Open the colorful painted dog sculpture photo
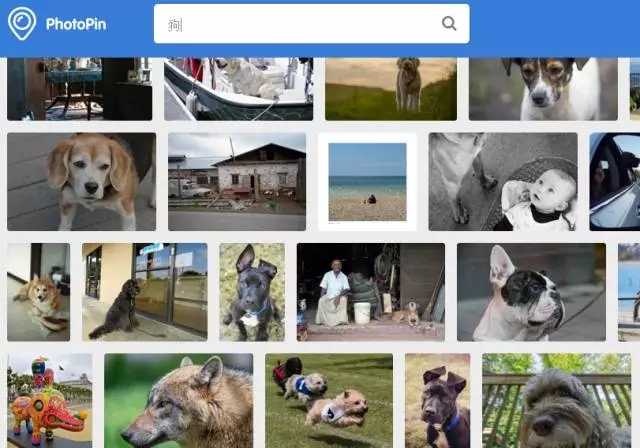 (49, 400)
